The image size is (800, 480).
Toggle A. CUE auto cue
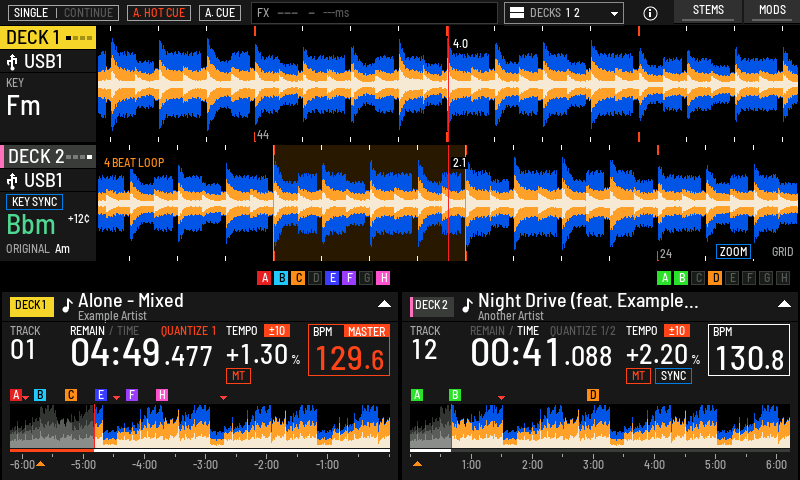220,13
